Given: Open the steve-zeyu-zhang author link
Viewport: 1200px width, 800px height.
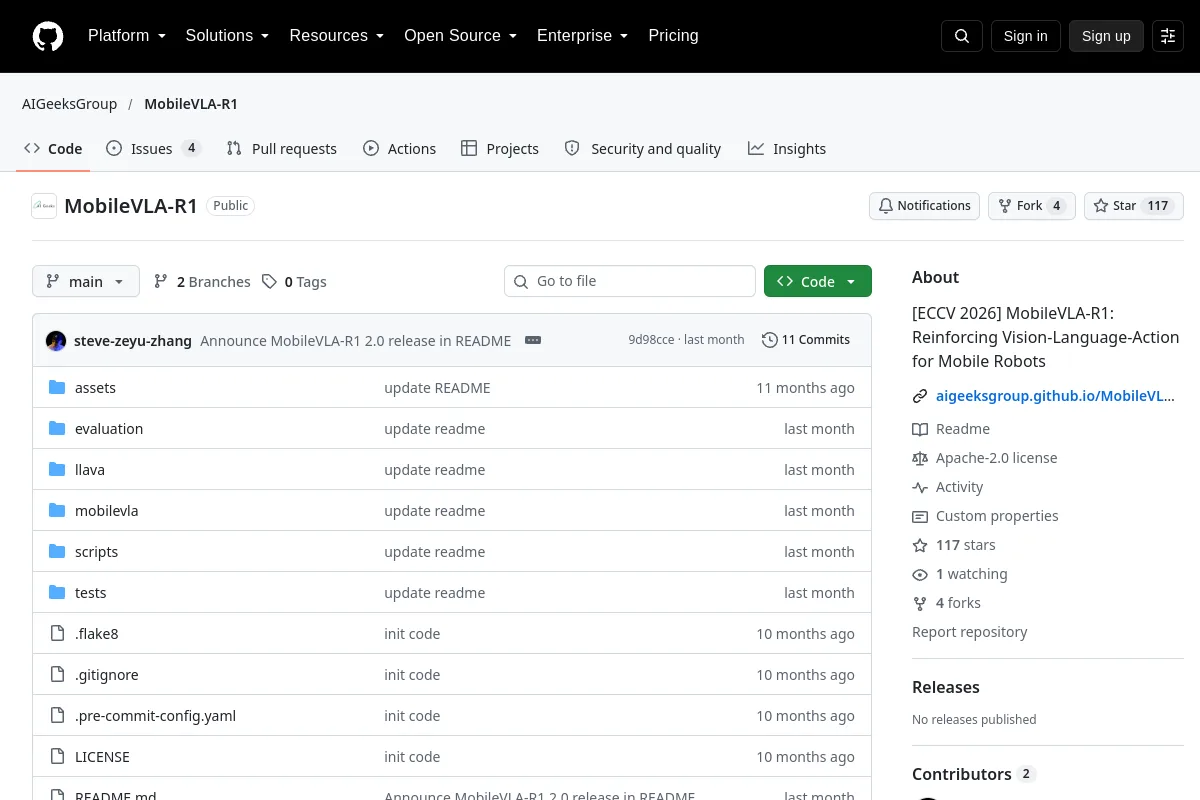Looking at the screenshot, I should click(x=133, y=341).
